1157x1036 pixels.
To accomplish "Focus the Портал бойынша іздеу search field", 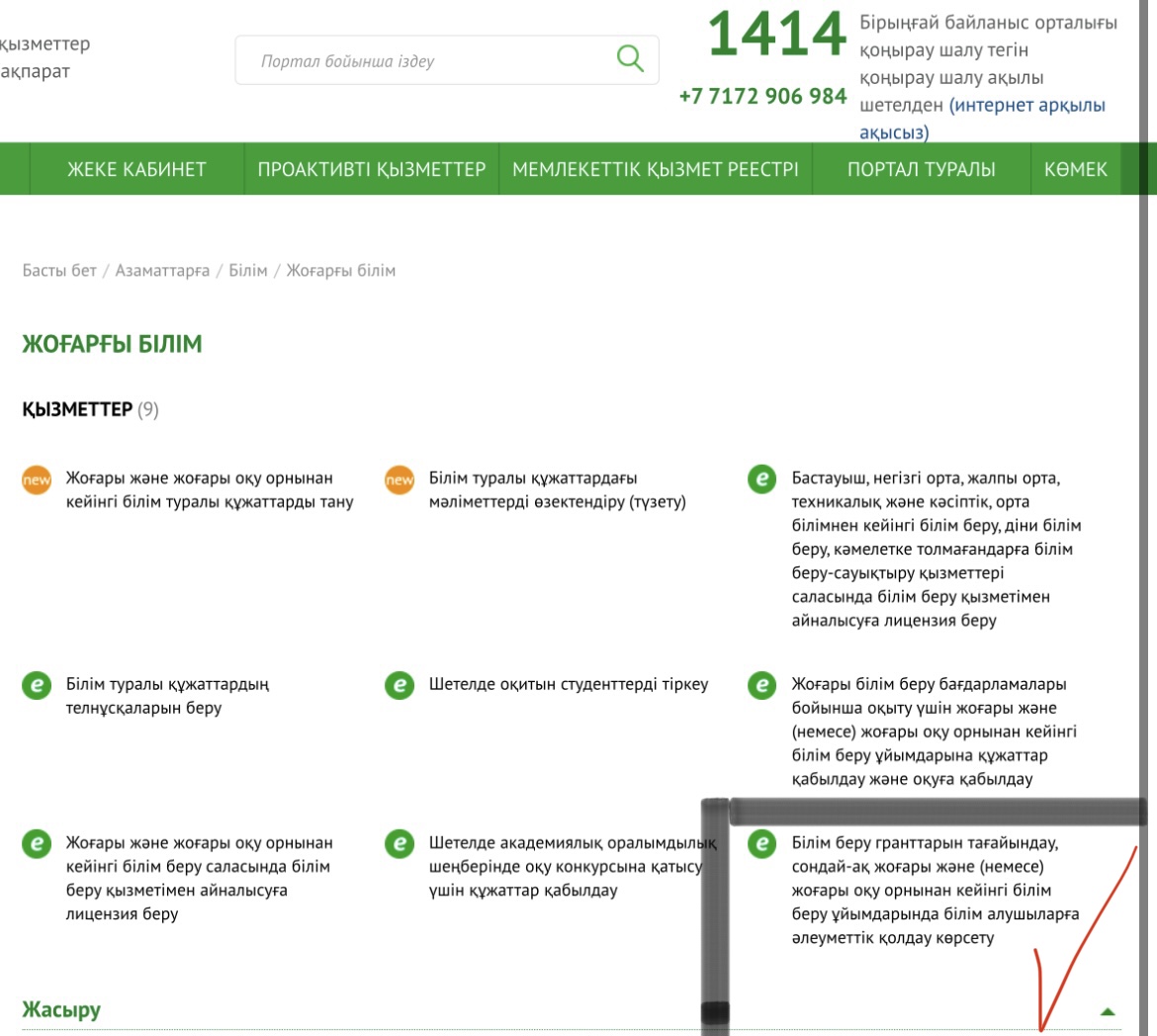I will (x=425, y=61).
